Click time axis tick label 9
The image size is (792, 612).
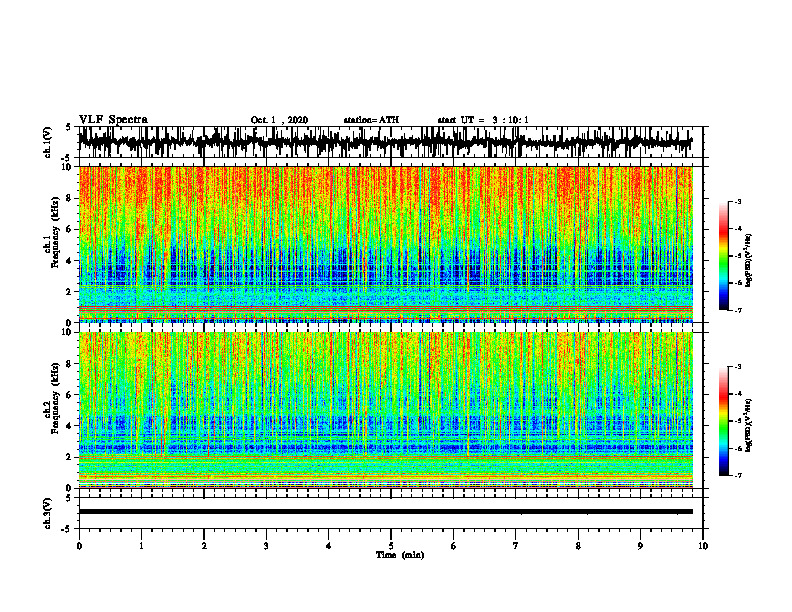click(640, 546)
